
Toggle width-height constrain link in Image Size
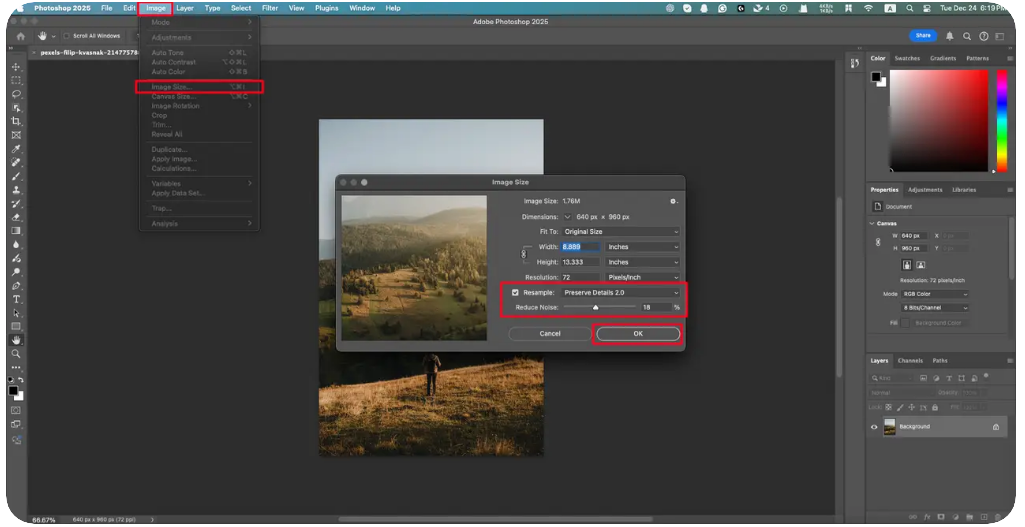(524, 254)
